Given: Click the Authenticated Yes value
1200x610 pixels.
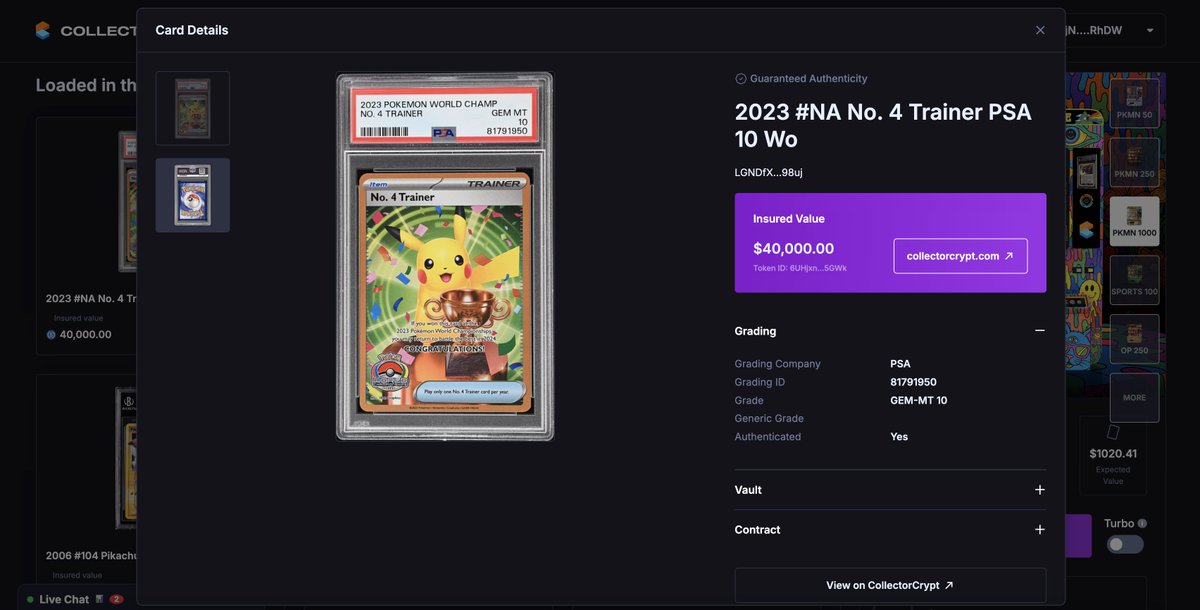Looking at the screenshot, I should (899, 437).
